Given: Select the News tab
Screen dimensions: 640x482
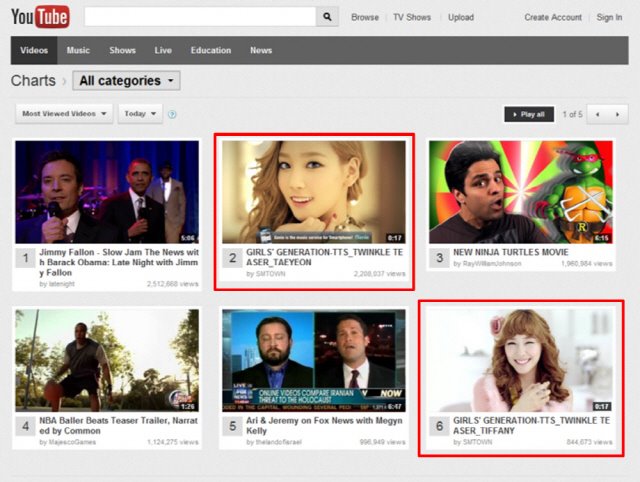Looking at the screenshot, I should point(261,50).
